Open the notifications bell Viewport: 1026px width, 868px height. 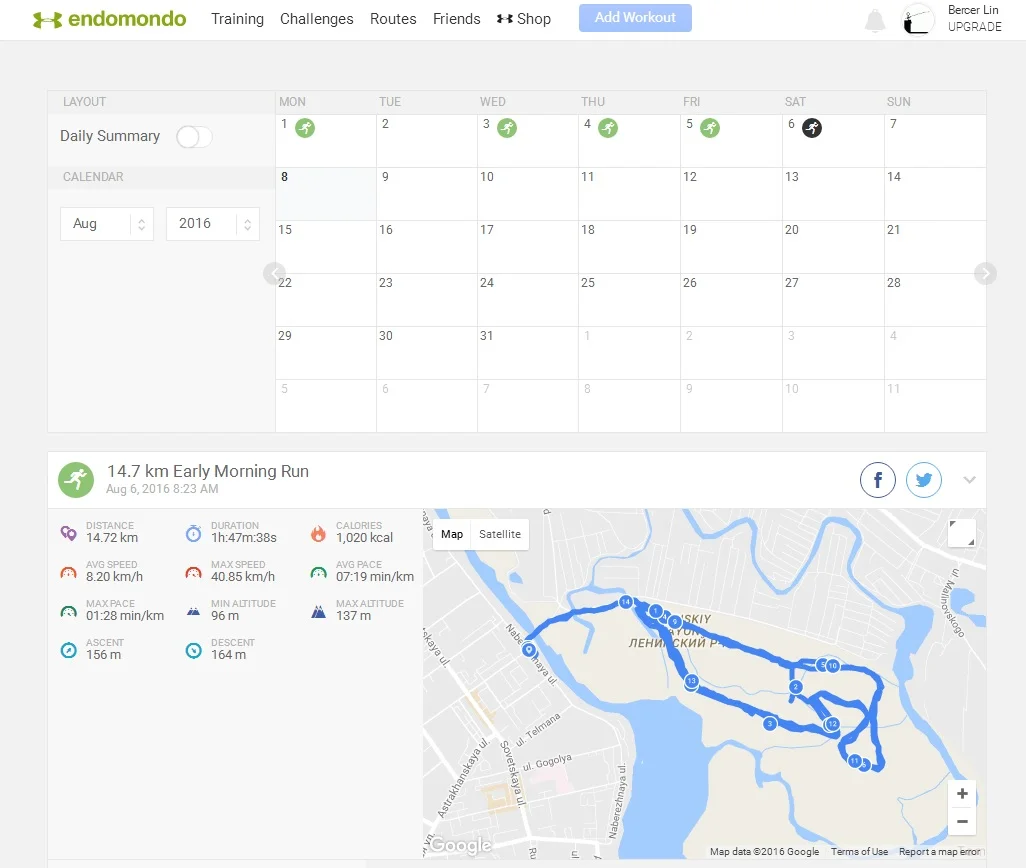coord(875,20)
